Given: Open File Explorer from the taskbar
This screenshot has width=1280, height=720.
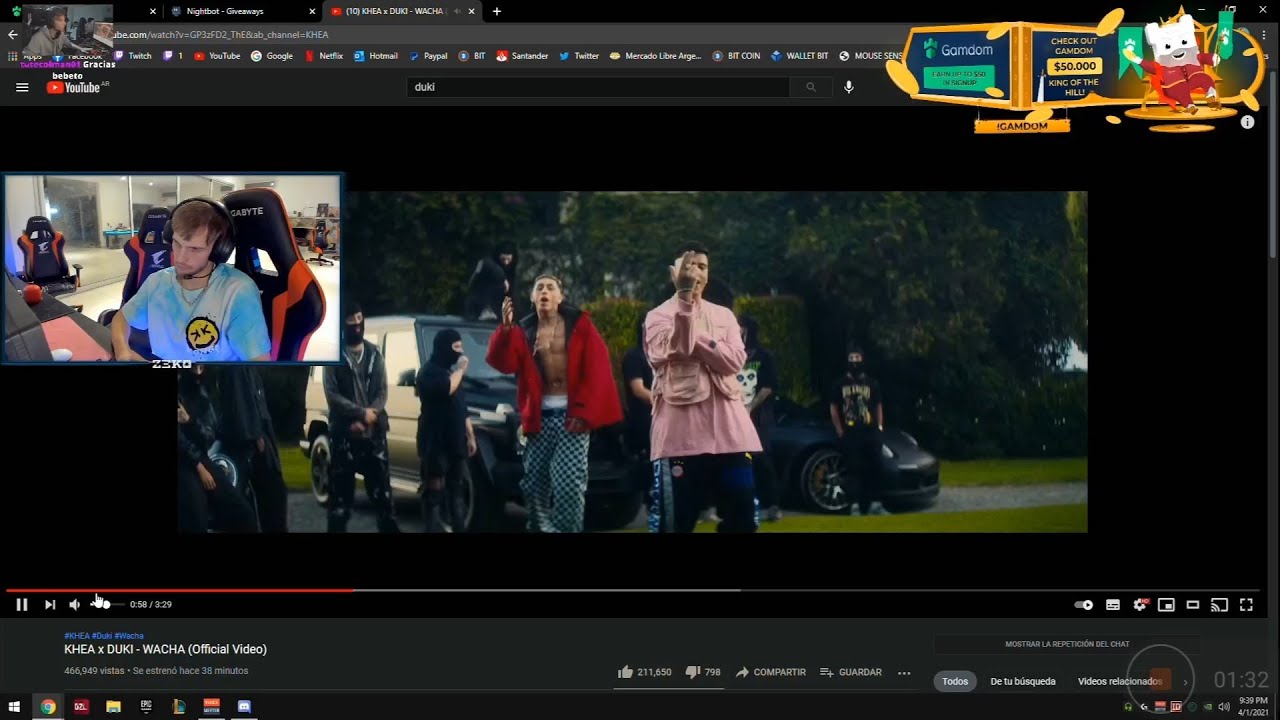Looking at the screenshot, I should [x=113, y=706].
